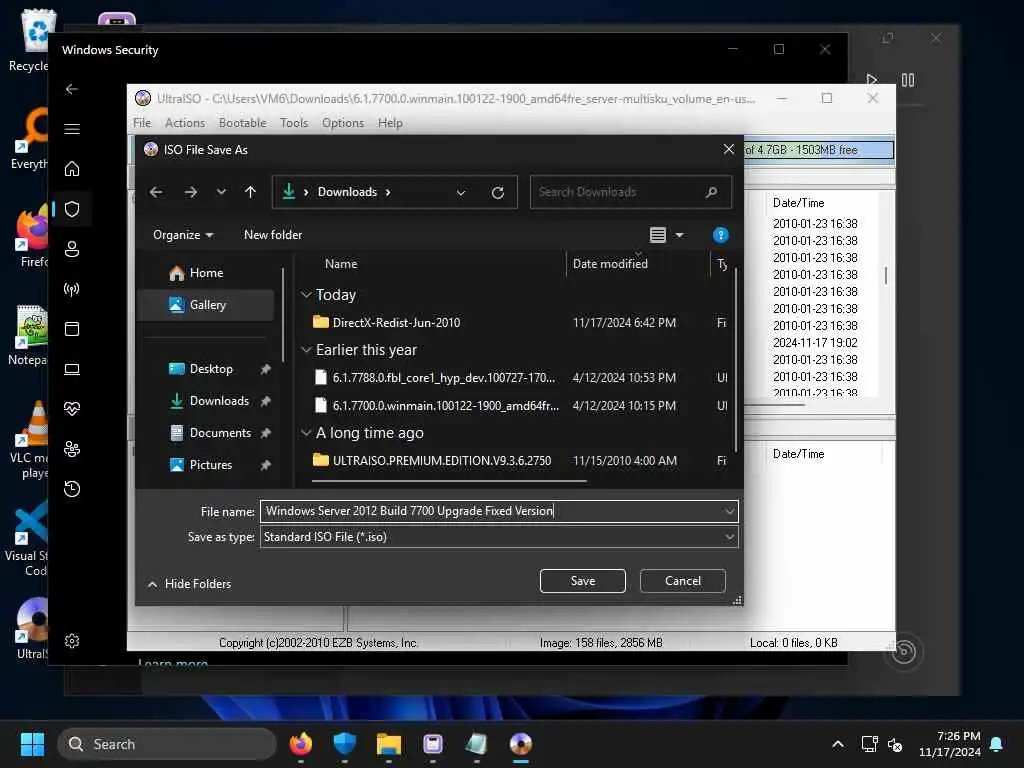Screen dimensions: 1024x768
Task: Open the Organize dropdown menu
Action: (183, 235)
